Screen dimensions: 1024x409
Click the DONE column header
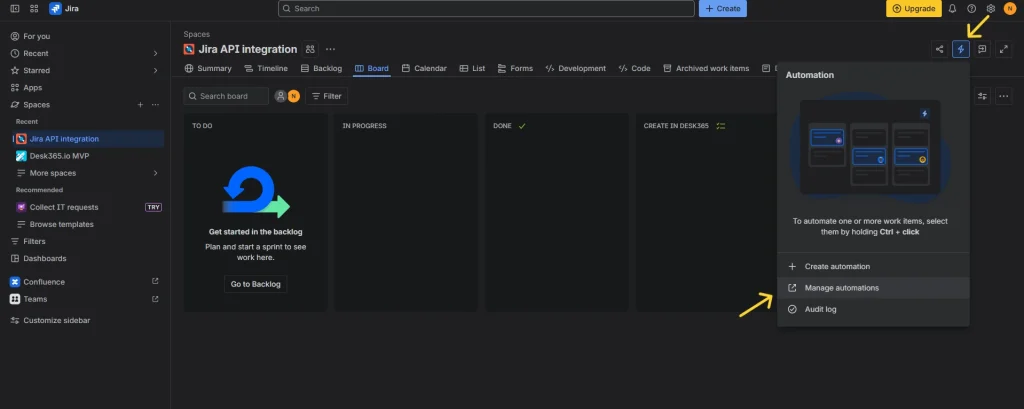point(502,125)
